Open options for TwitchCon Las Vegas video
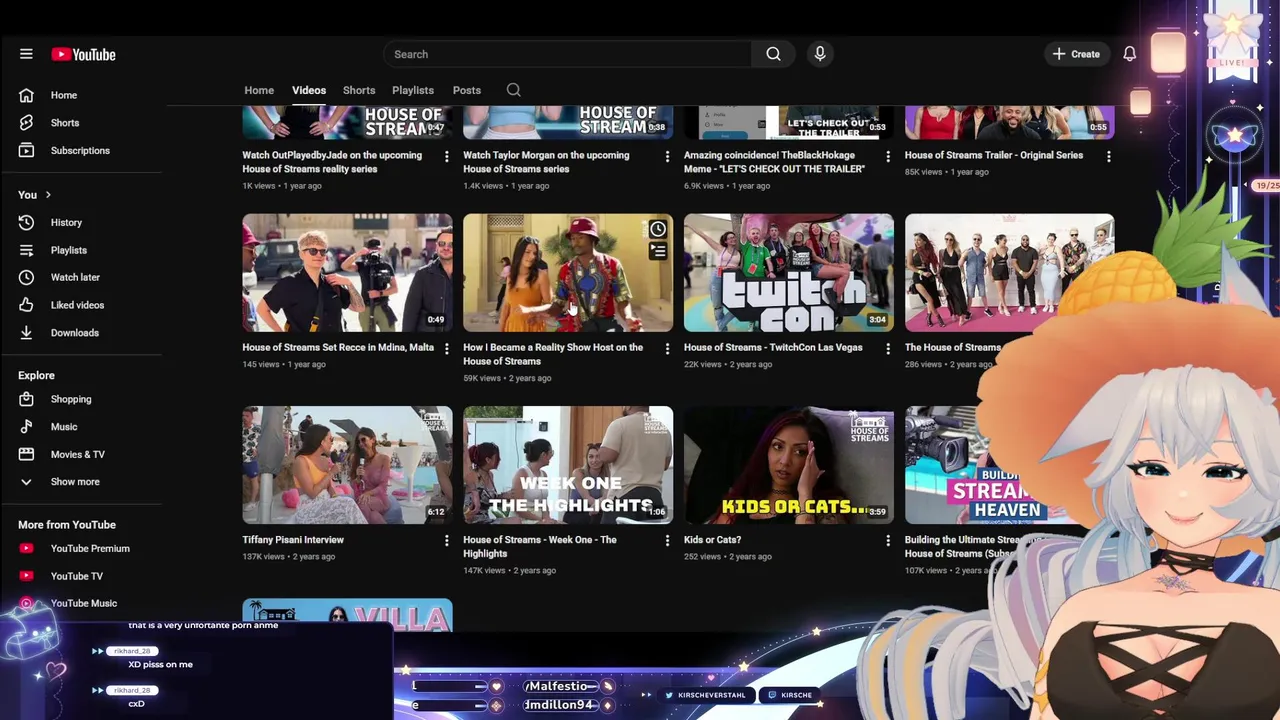 (887, 348)
